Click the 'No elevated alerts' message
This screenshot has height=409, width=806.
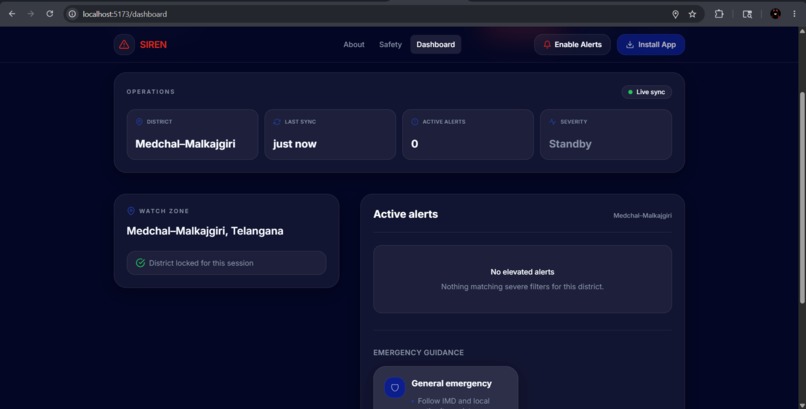(522, 272)
